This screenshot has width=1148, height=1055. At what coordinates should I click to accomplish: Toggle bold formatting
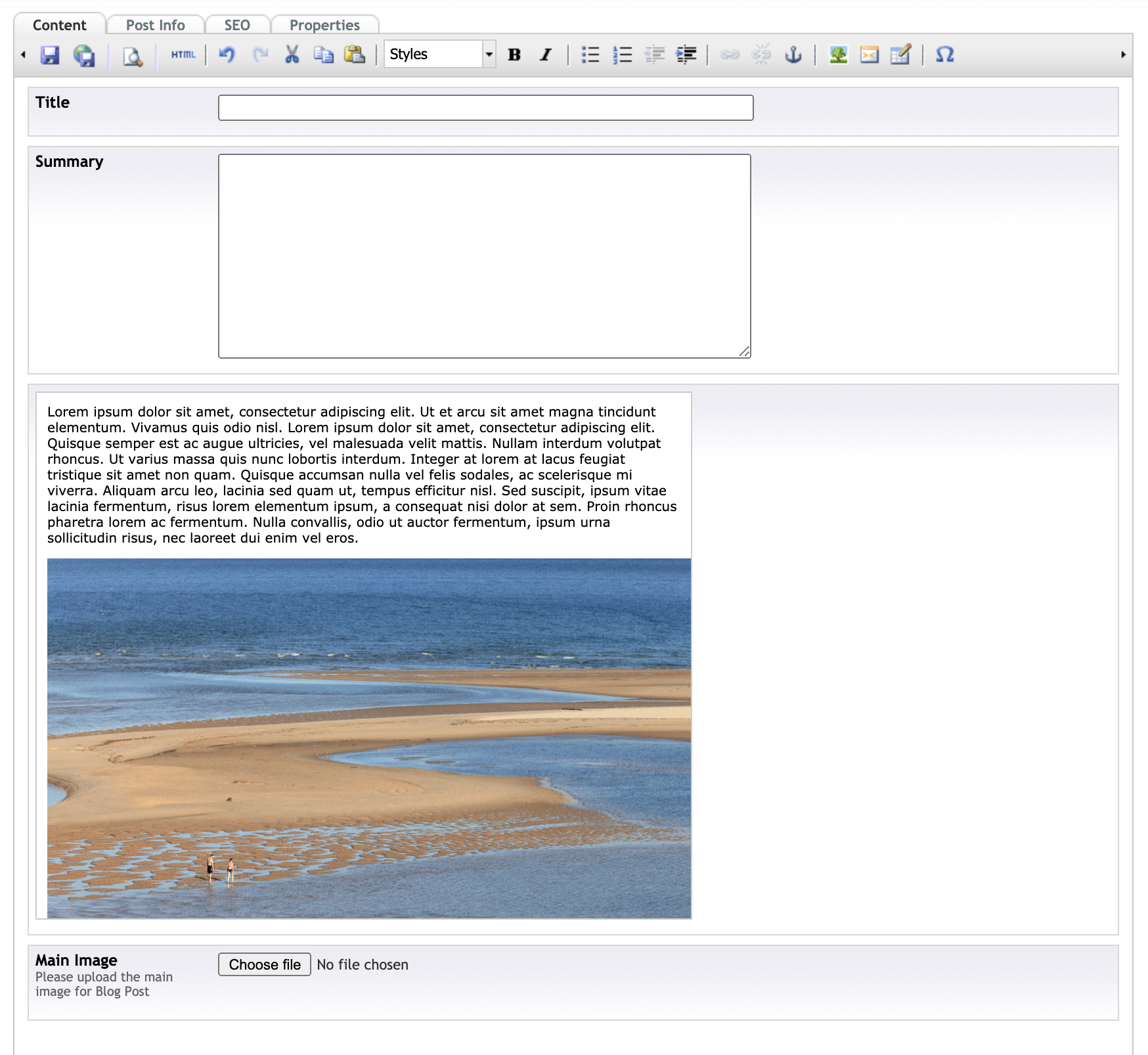[x=514, y=55]
